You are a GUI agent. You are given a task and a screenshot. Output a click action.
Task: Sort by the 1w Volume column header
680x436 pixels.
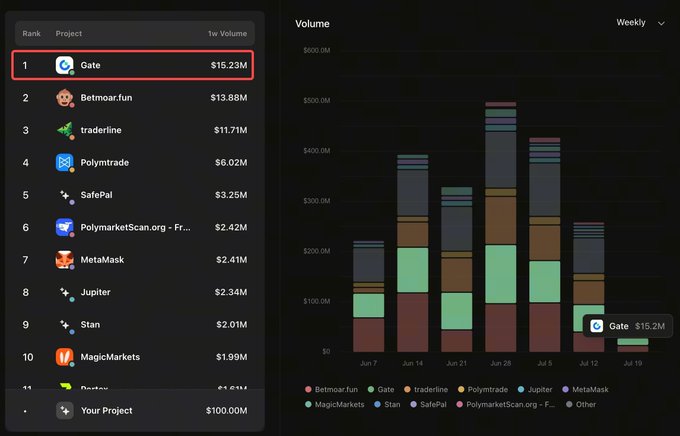click(227, 33)
